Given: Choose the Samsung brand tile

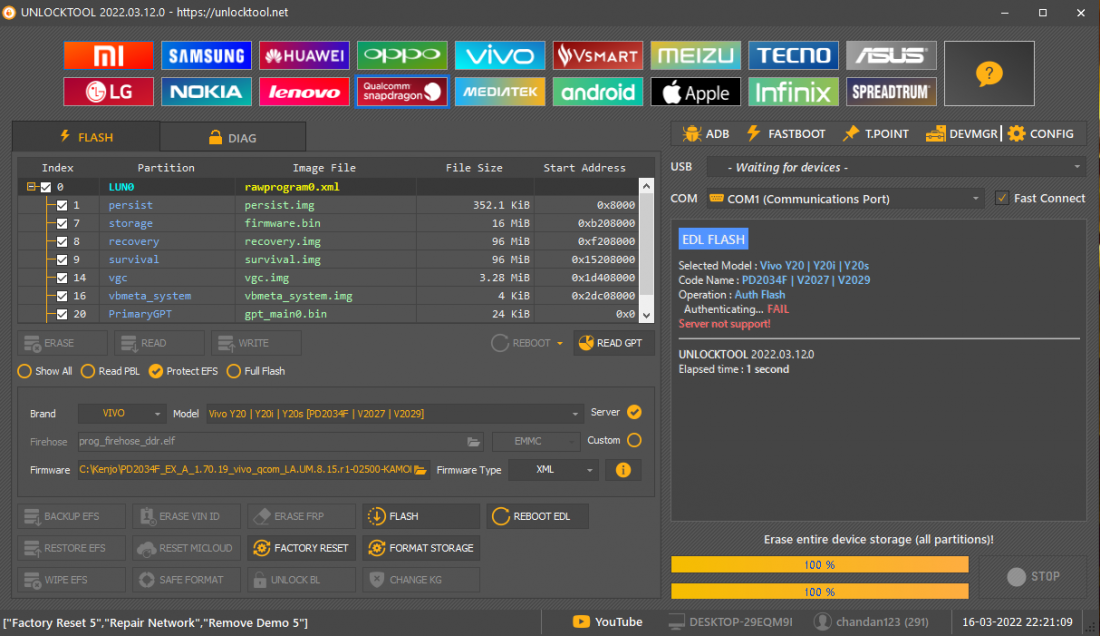Looking at the screenshot, I should pyautogui.click(x=206, y=55).
